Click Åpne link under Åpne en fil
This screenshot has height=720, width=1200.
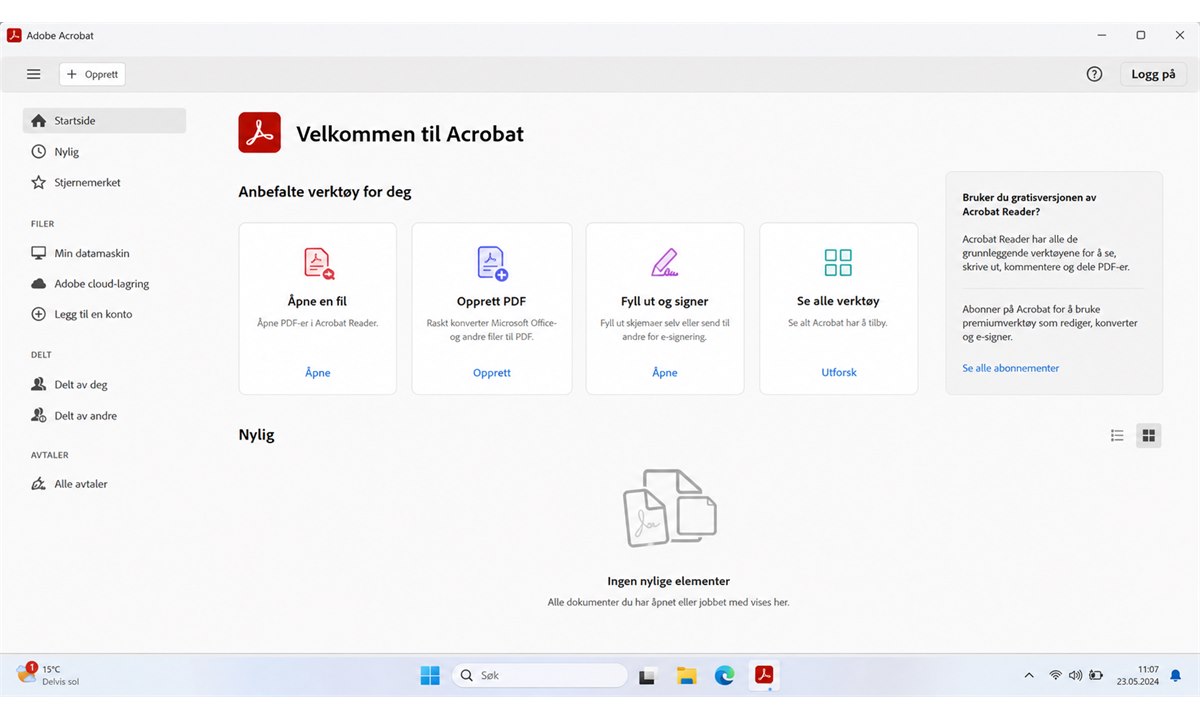[318, 373]
